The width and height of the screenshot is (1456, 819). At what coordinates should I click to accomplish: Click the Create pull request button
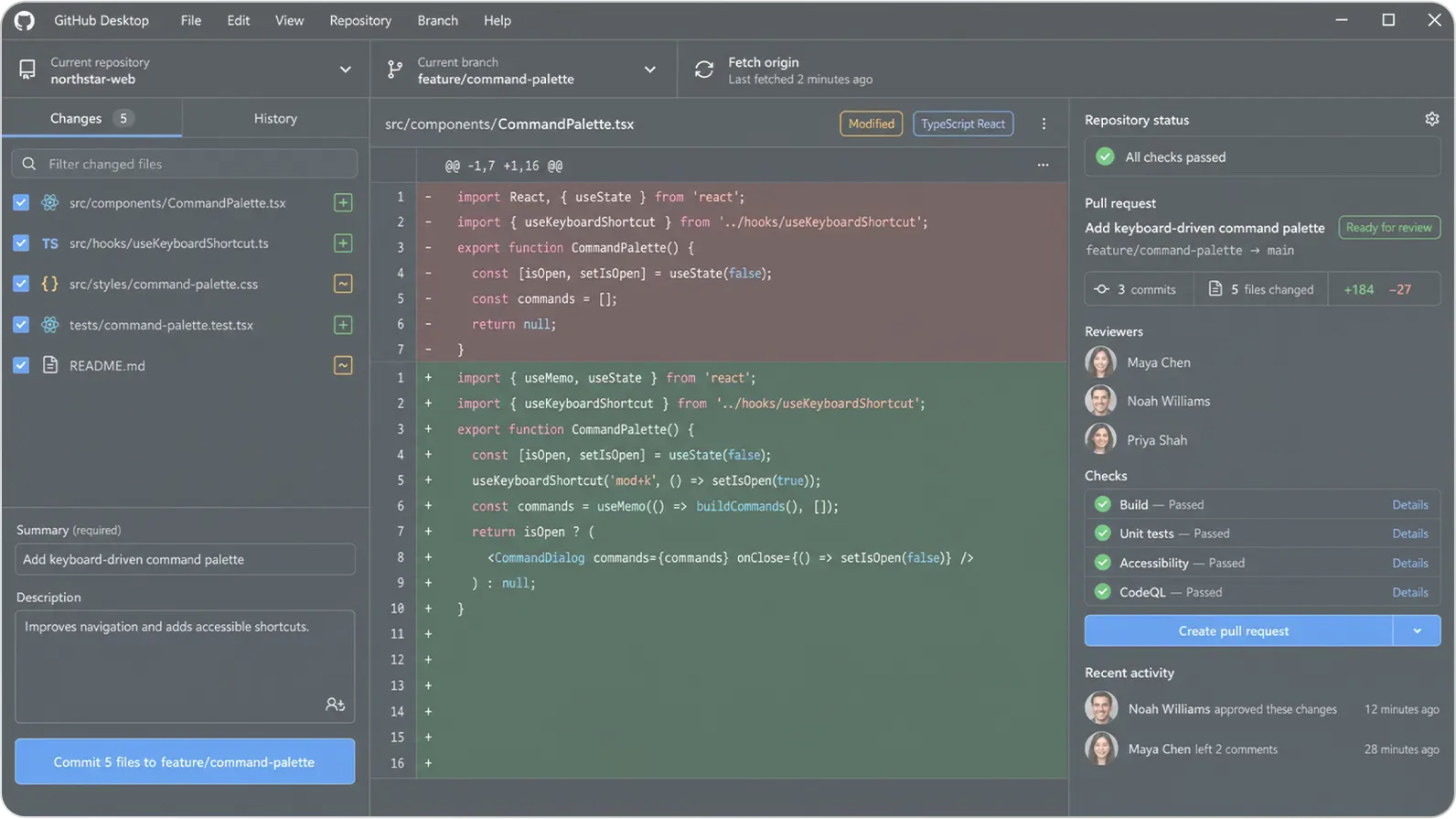point(1238,630)
